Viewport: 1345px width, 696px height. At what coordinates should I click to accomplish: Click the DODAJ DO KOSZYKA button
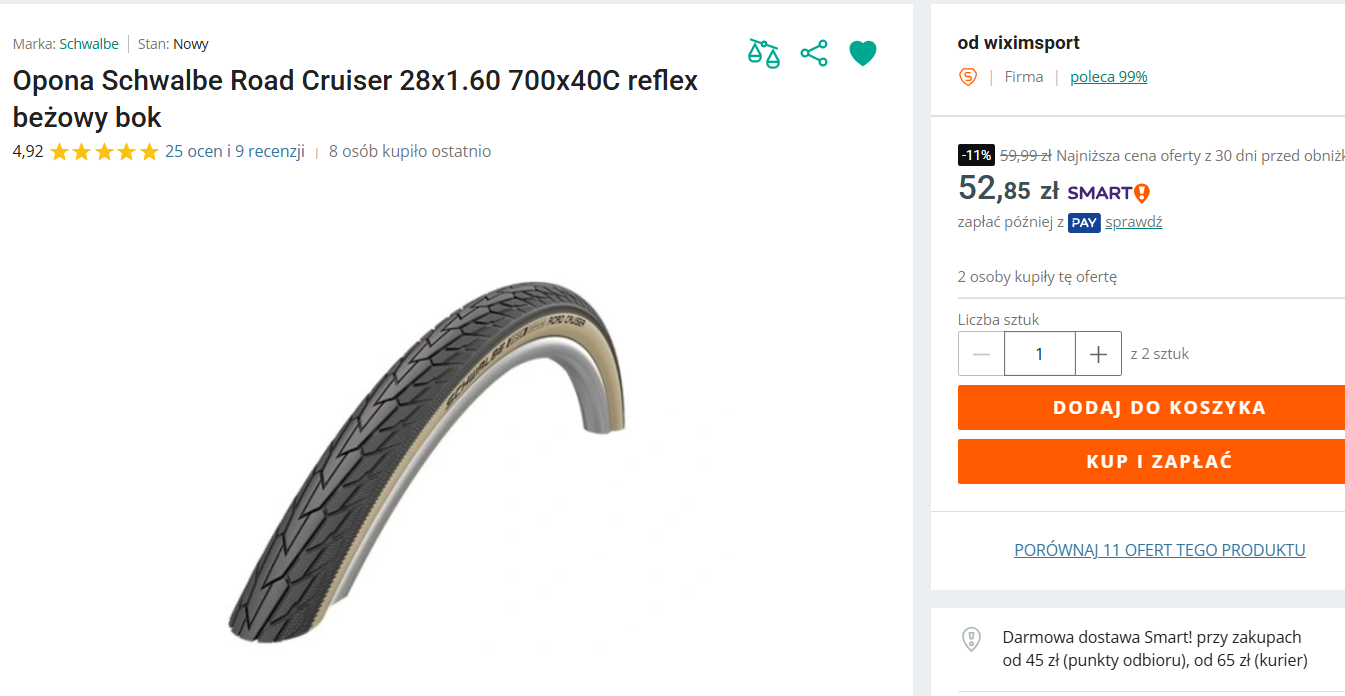[x=1151, y=408]
